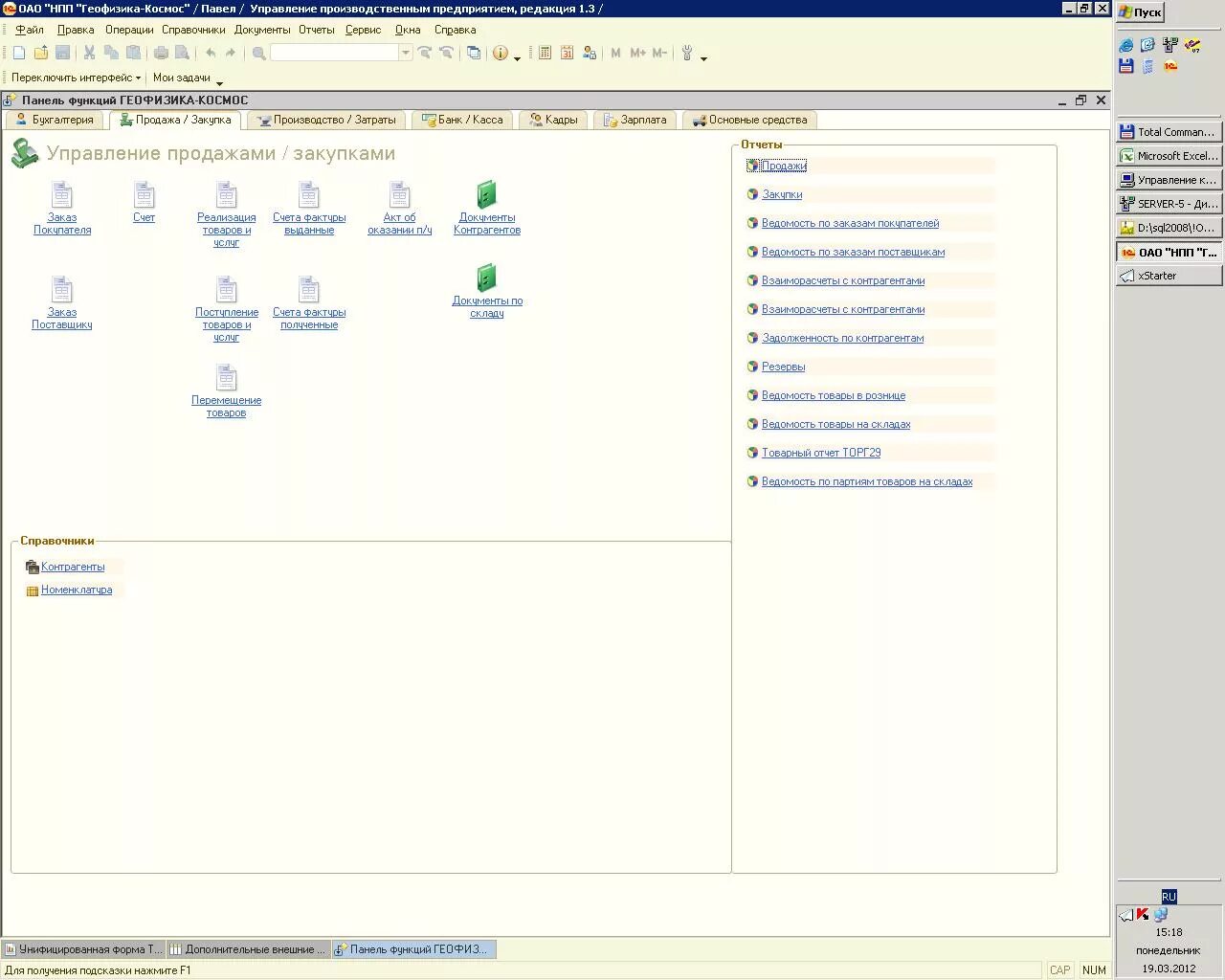Switch to the Бухгалтерия tab
The height and width of the screenshot is (980, 1225).
click(55, 120)
